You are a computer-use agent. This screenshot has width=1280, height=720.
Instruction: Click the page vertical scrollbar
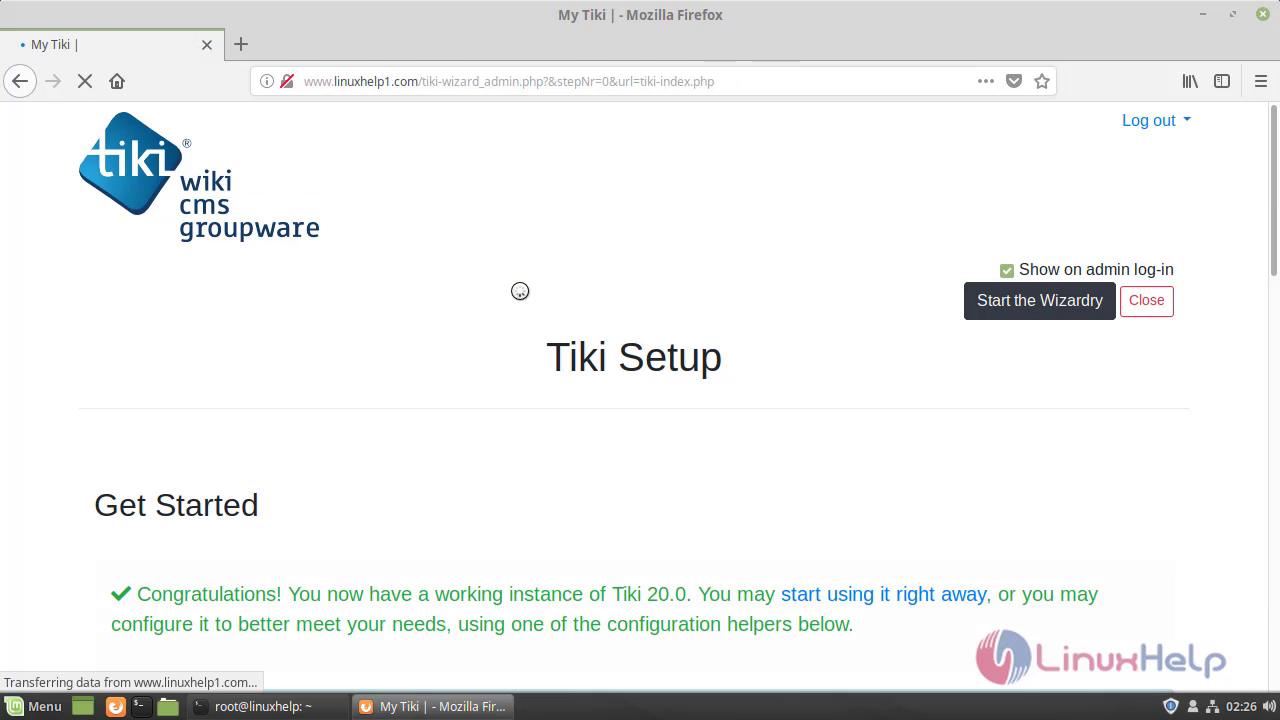(x=1273, y=190)
